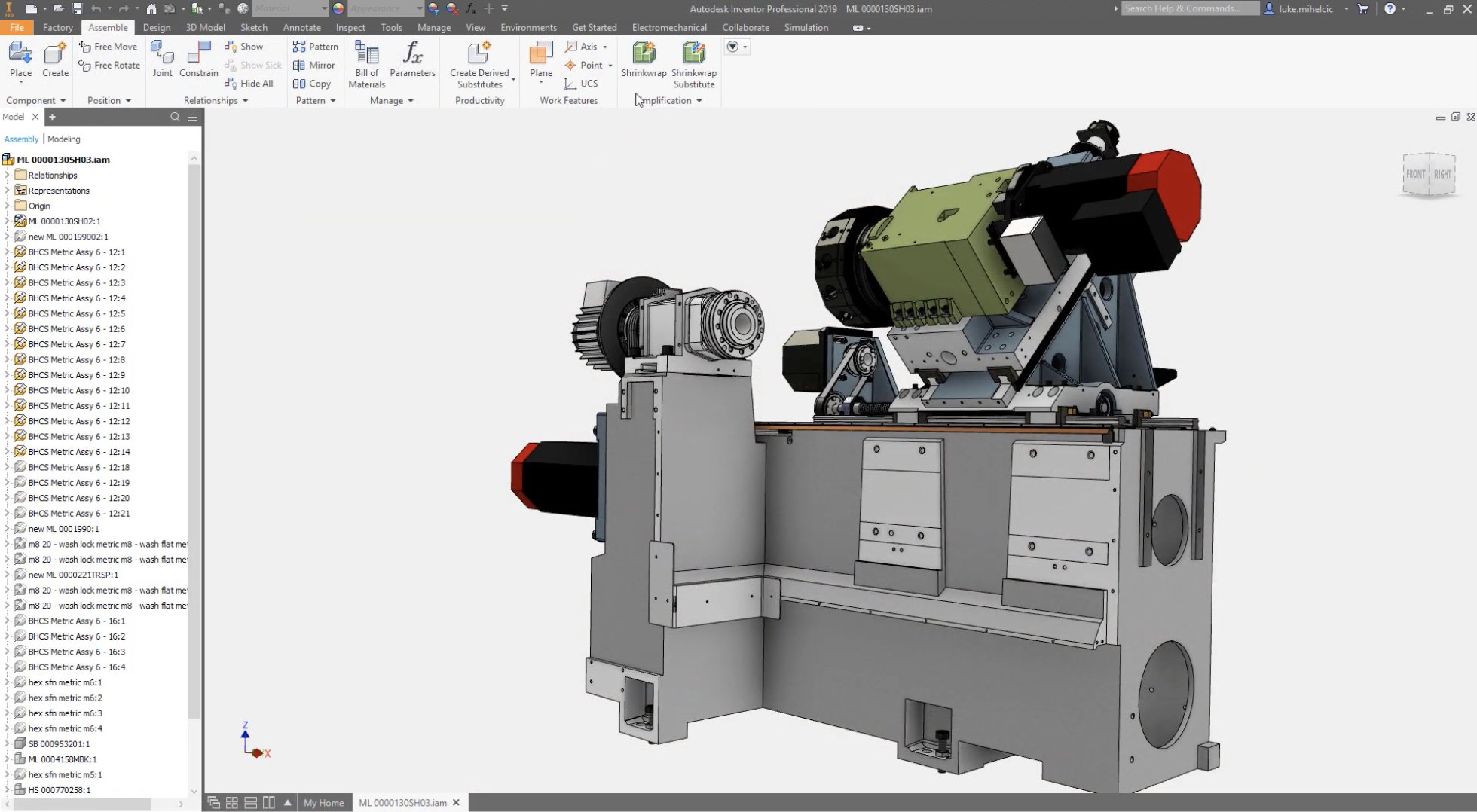Screen dimensions: 1477x812
Task: Click the UCS tool
Action: (581, 84)
